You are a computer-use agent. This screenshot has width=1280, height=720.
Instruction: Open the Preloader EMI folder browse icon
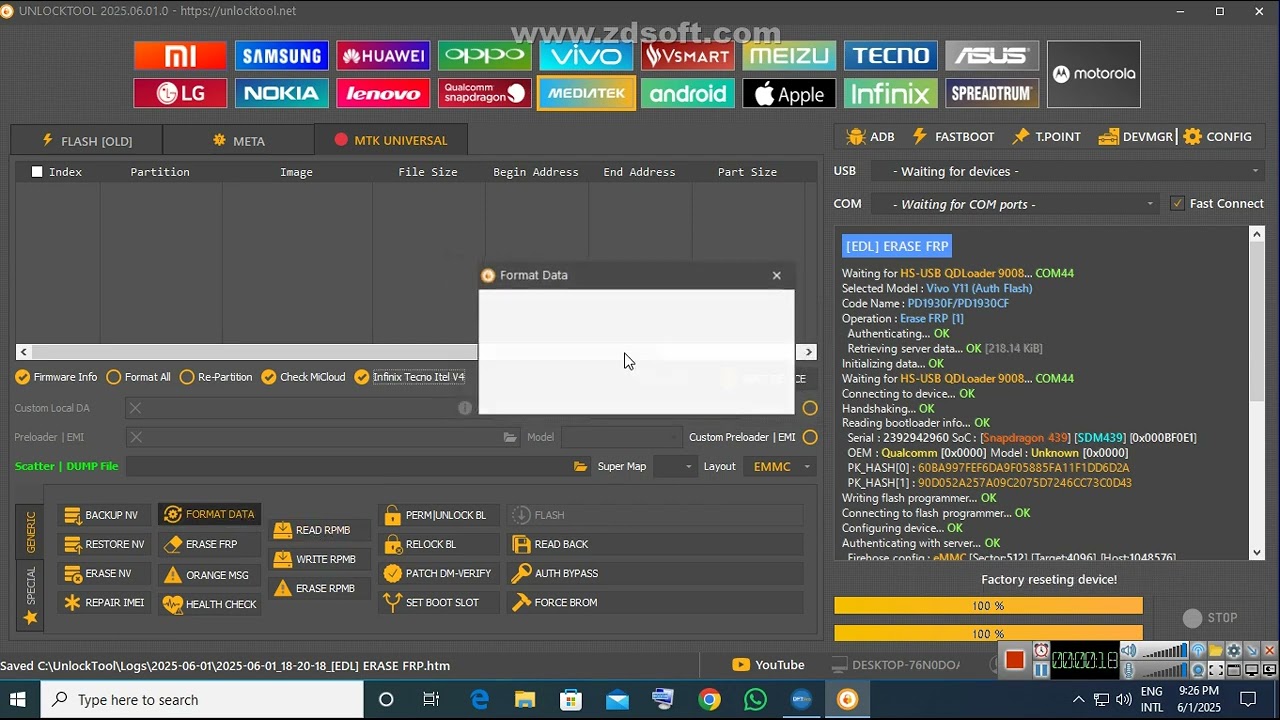tap(510, 437)
